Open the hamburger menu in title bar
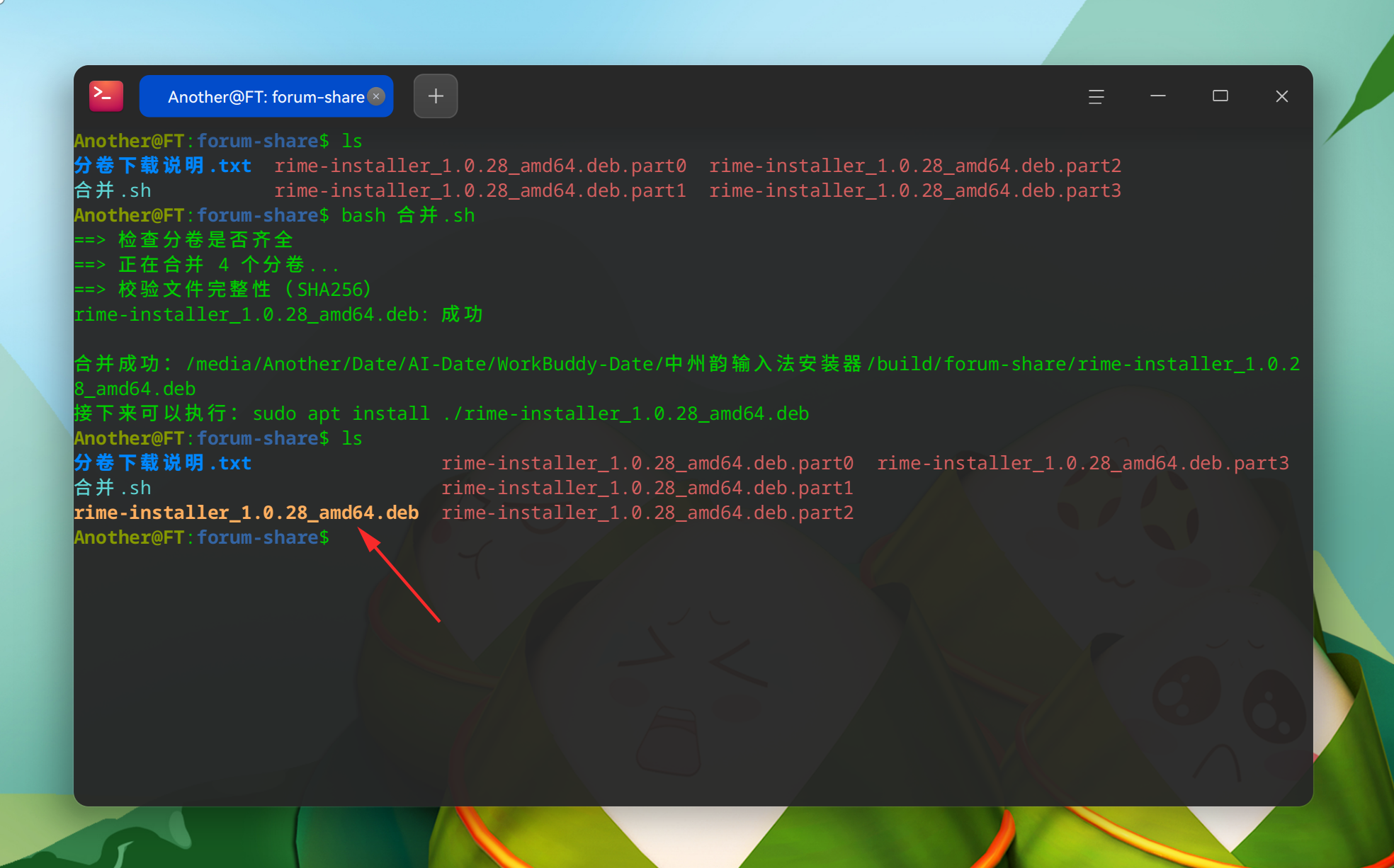1394x868 pixels. pos(1096,96)
